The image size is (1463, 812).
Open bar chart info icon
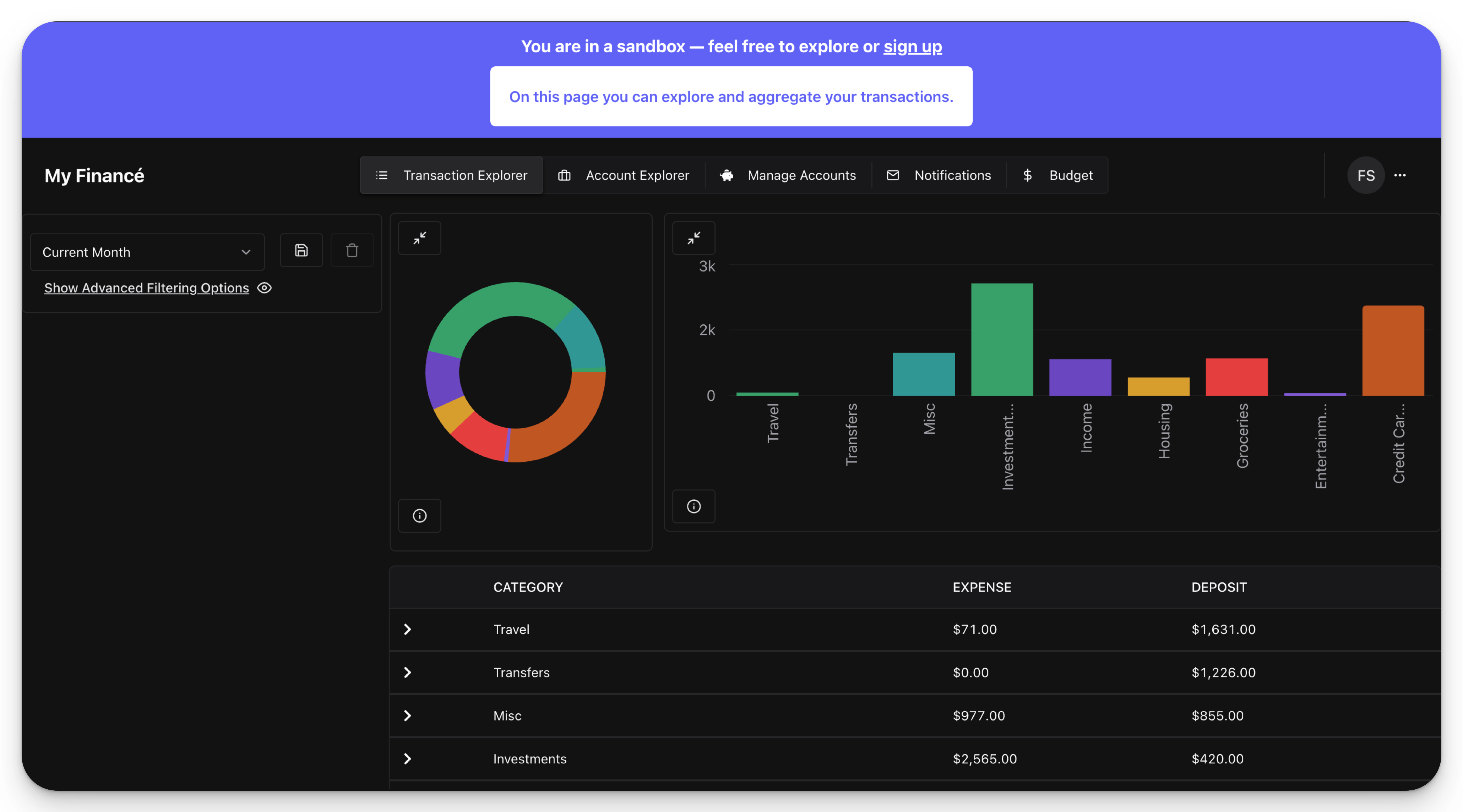[694, 506]
